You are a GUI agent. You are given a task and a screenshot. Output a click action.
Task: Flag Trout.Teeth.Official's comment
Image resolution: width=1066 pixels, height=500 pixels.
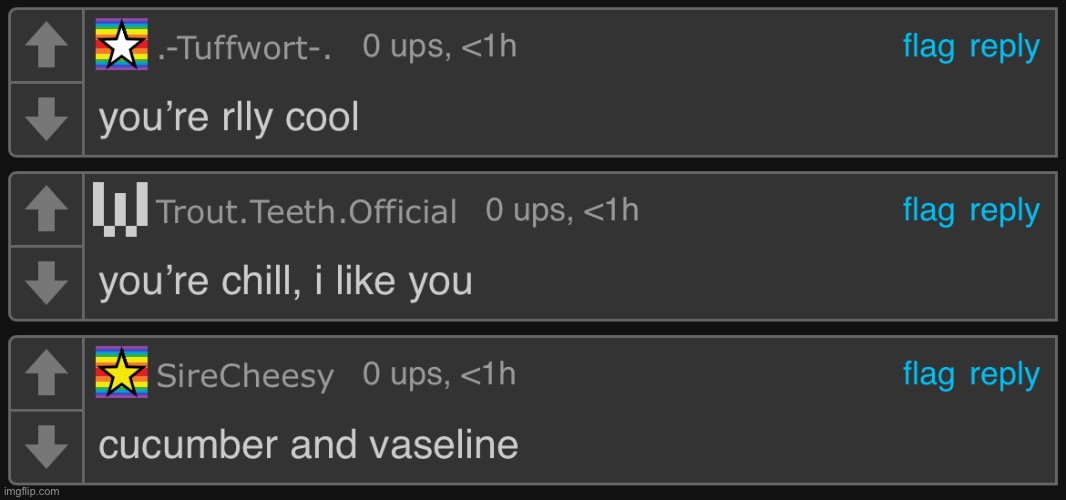point(930,210)
